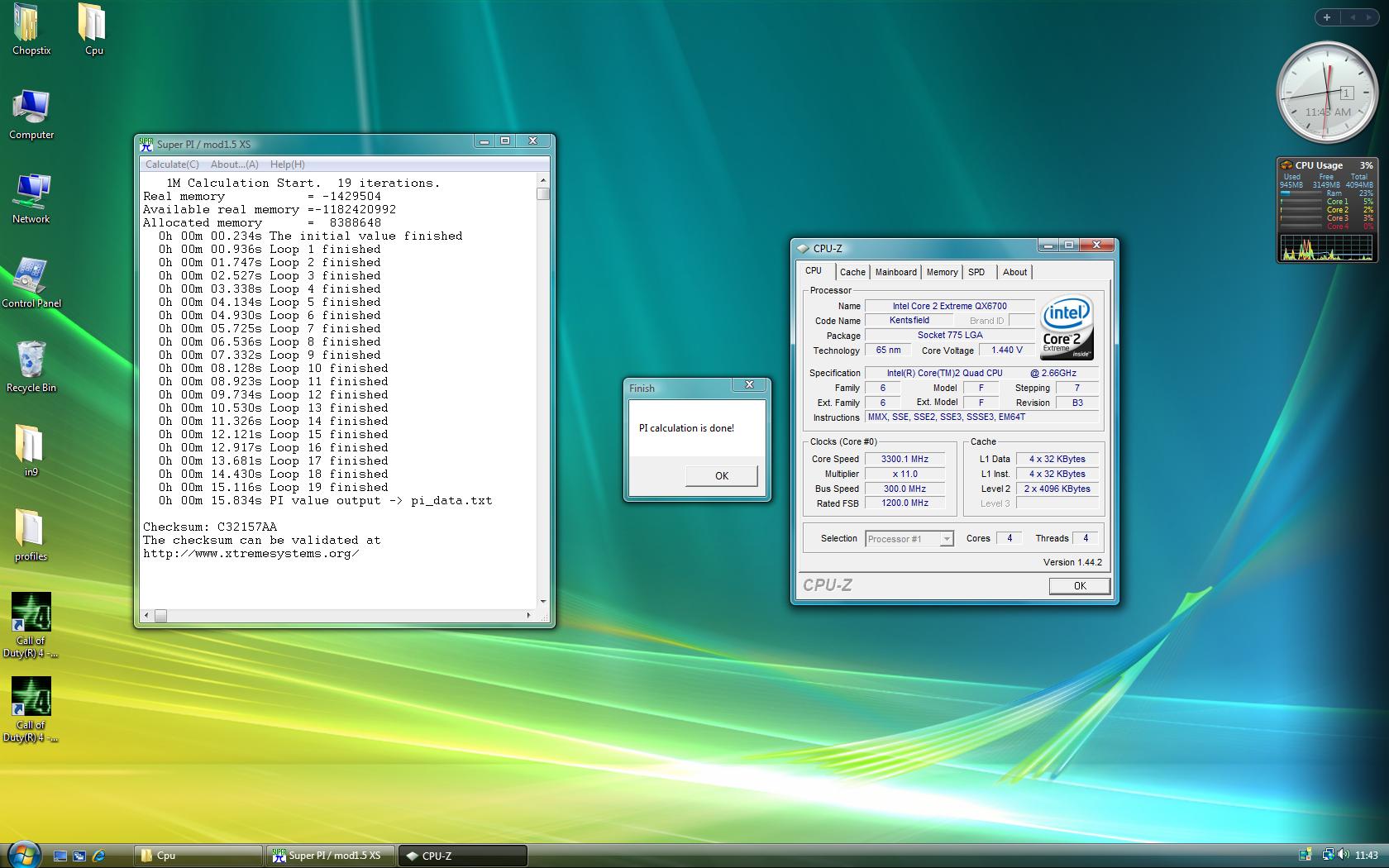Click the Super PI title bar icon

click(x=146, y=144)
